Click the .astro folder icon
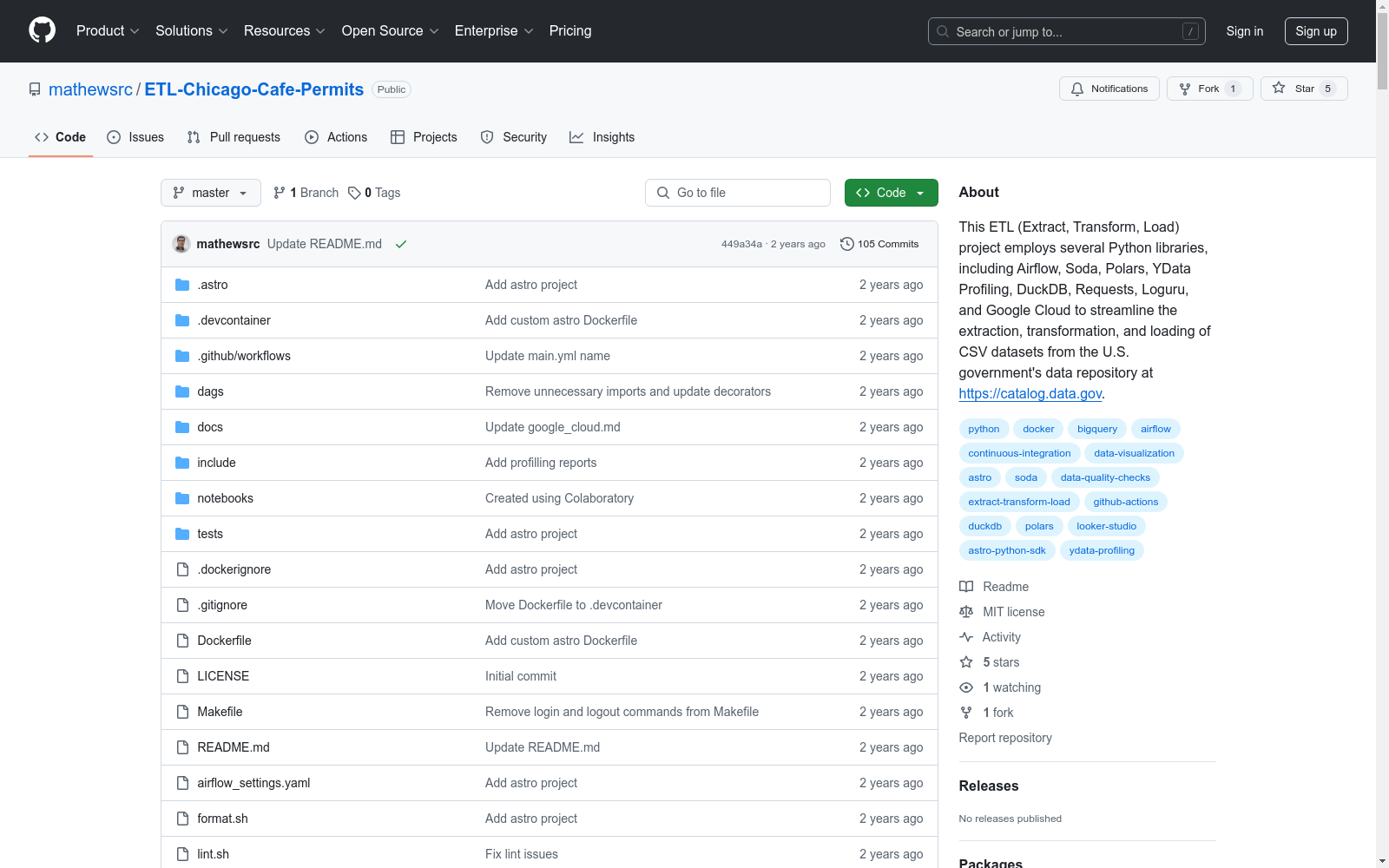Image resolution: width=1389 pixels, height=868 pixels. 182,285
